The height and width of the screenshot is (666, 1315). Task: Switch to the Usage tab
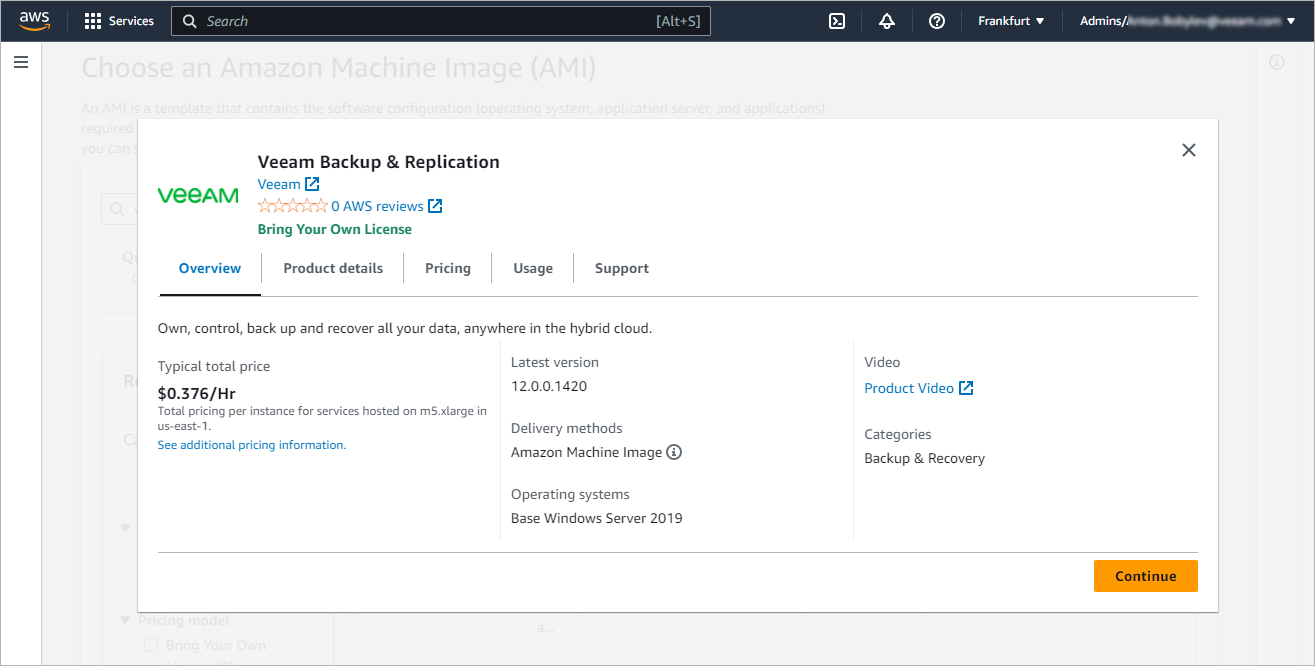[533, 268]
